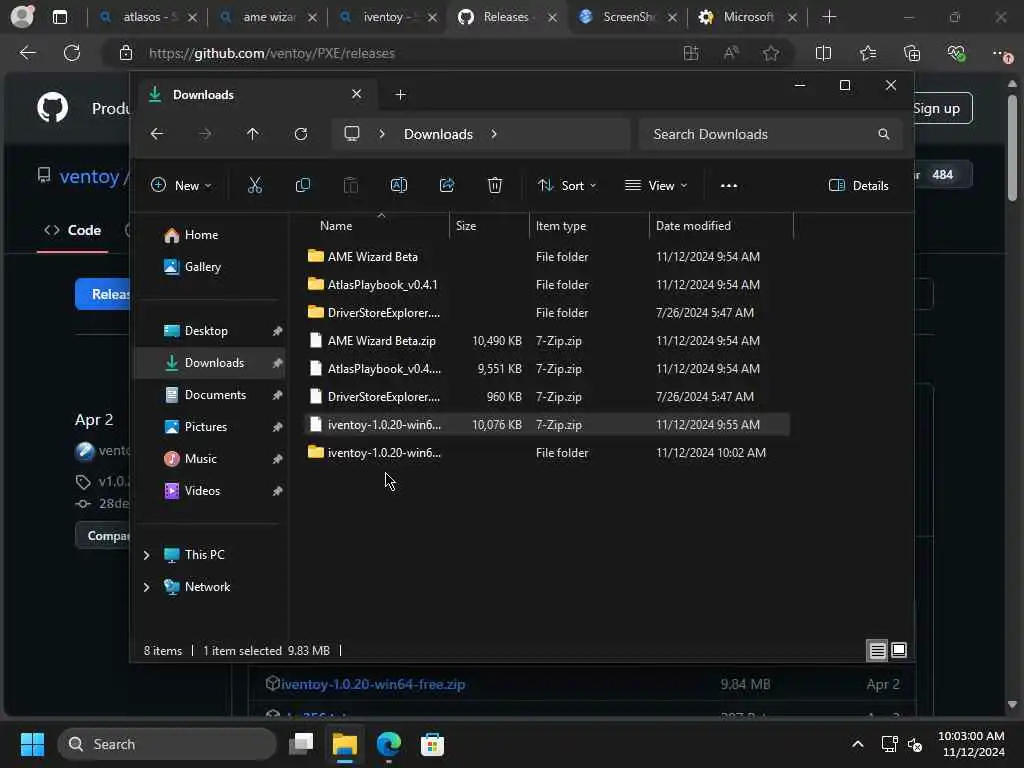Switch to the atlasos browser tab

click(x=148, y=17)
